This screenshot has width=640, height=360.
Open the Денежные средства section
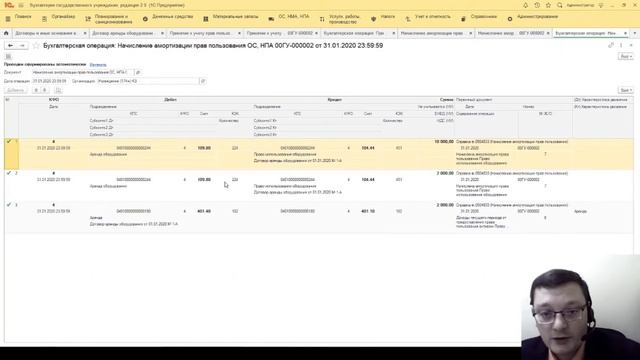pyautogui.click(x=168, y=18)
